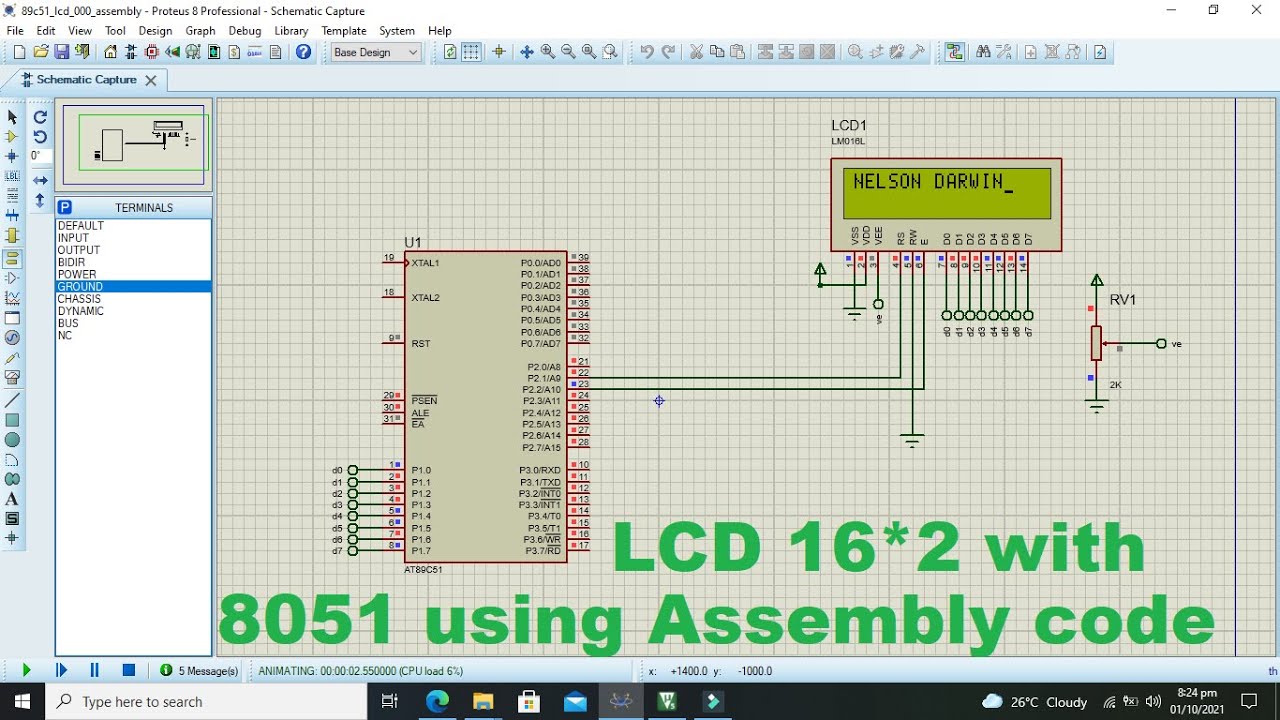Screen dimensions: 1280x720
Task: Play the simulation
Action: 27,670
